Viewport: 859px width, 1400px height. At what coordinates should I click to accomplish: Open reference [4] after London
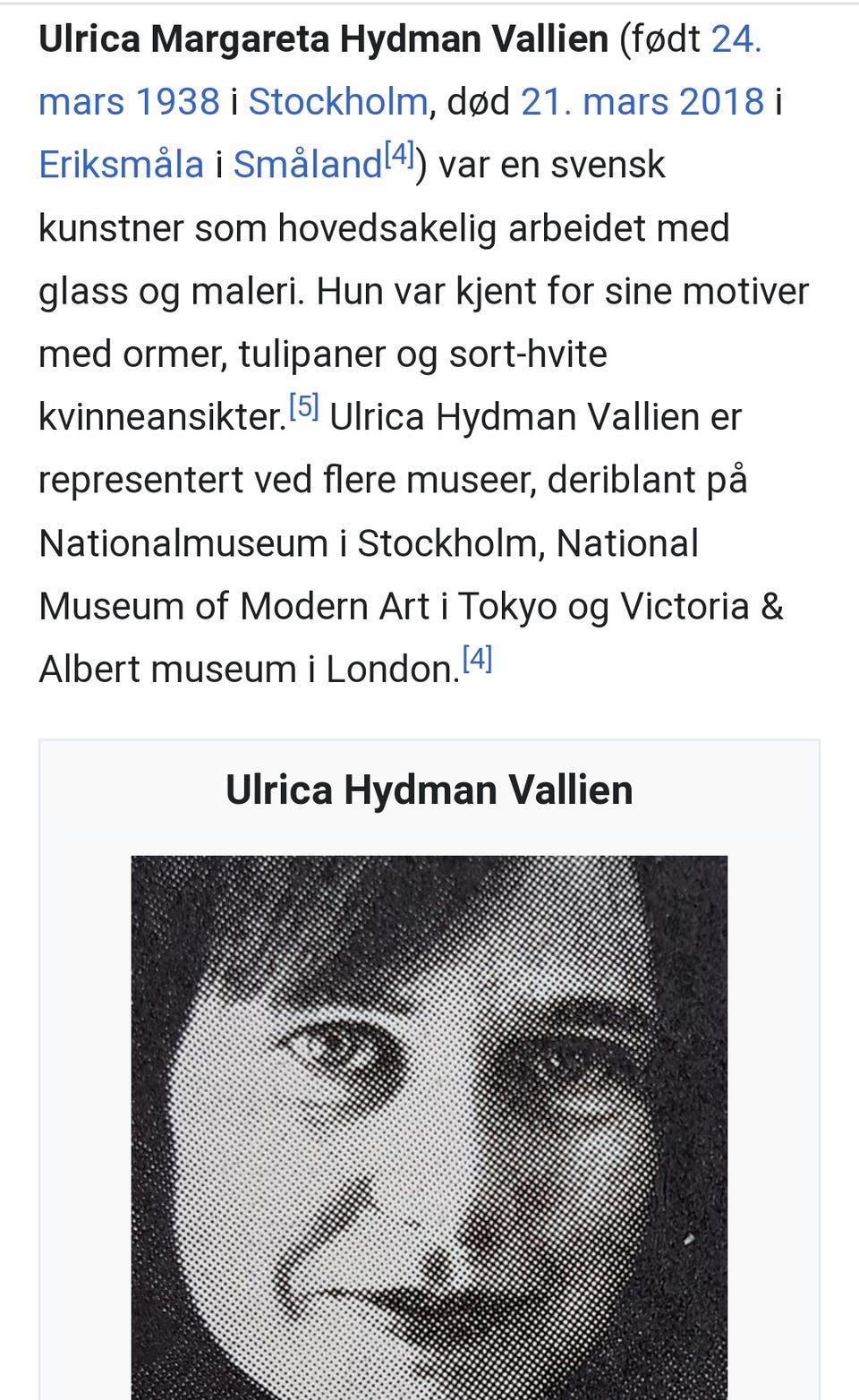tap(477, 659)
